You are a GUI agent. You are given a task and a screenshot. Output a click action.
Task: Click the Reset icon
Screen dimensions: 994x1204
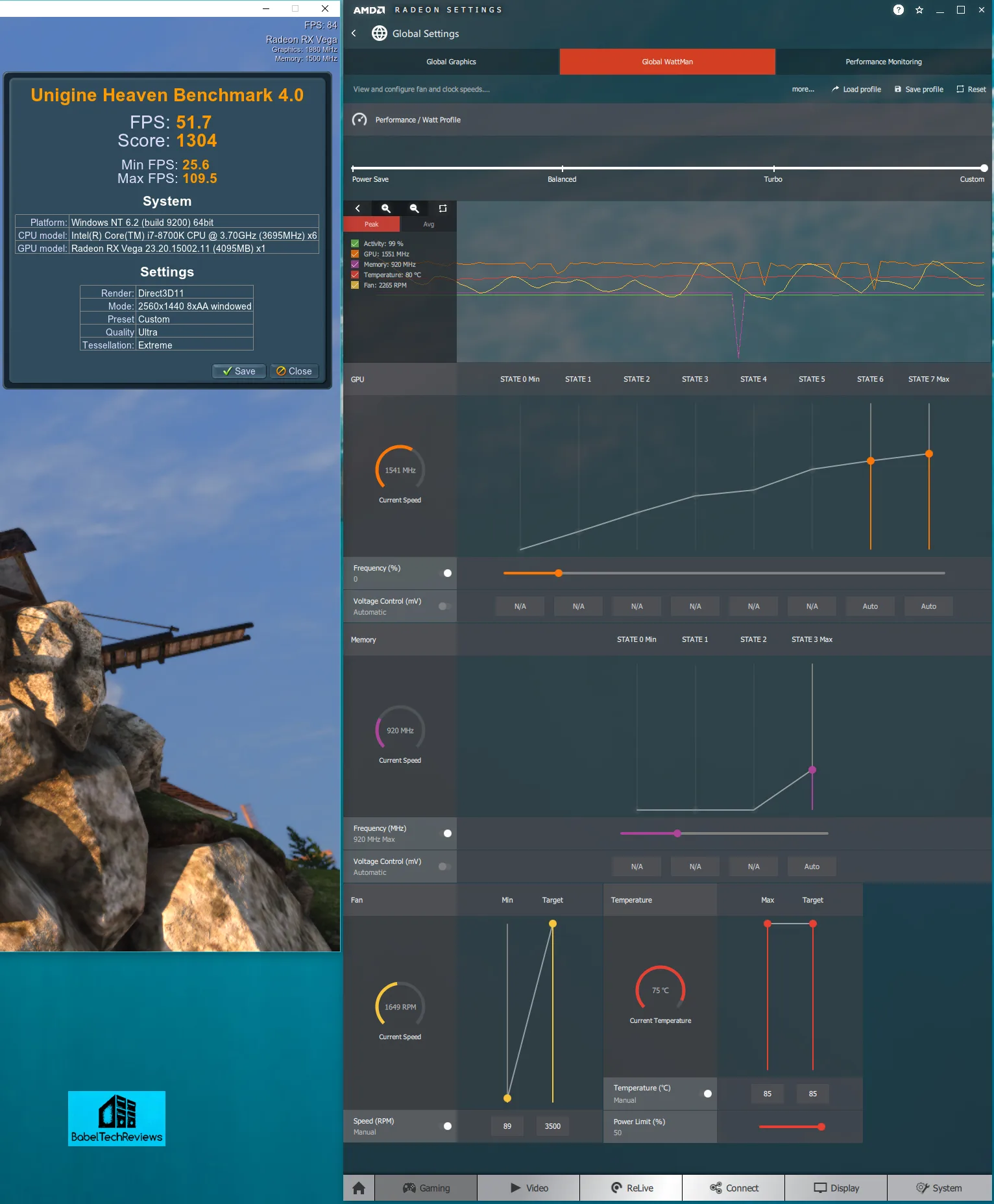tap(960, 89)
